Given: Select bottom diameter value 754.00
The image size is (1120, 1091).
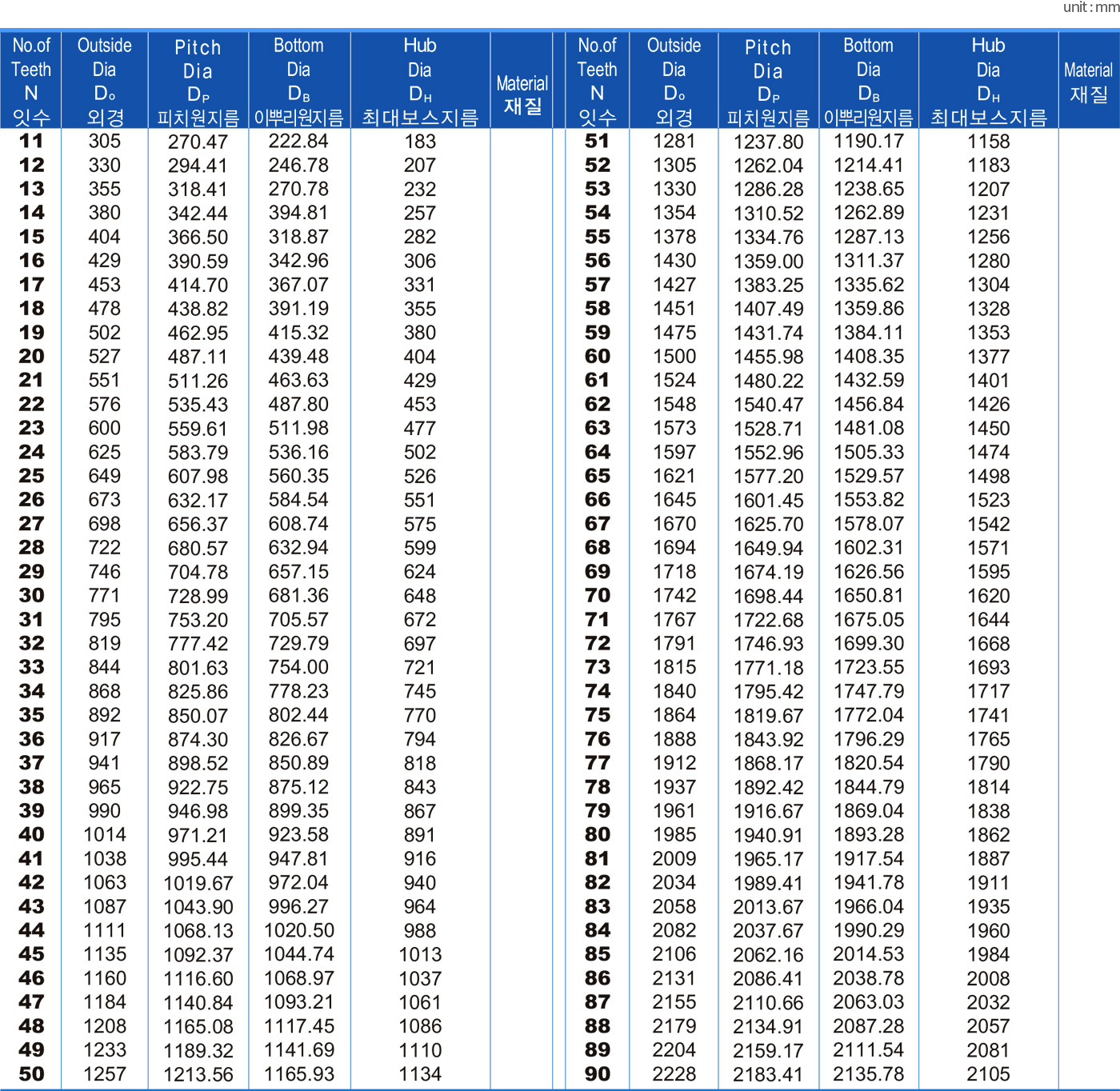Looking at the screenshot, I should click(299, 667).
